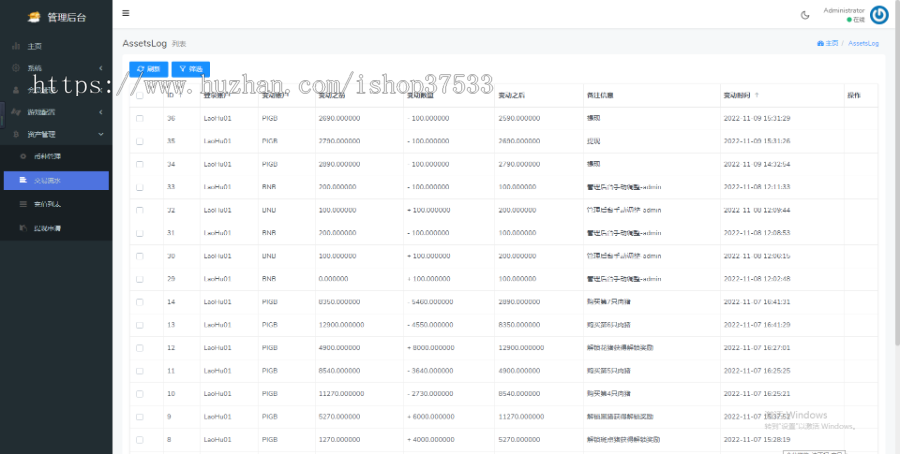Click the gear icon of the first 资产管理 submenu item
This screenshot has width=900, height=454.
tap(23, 156)
